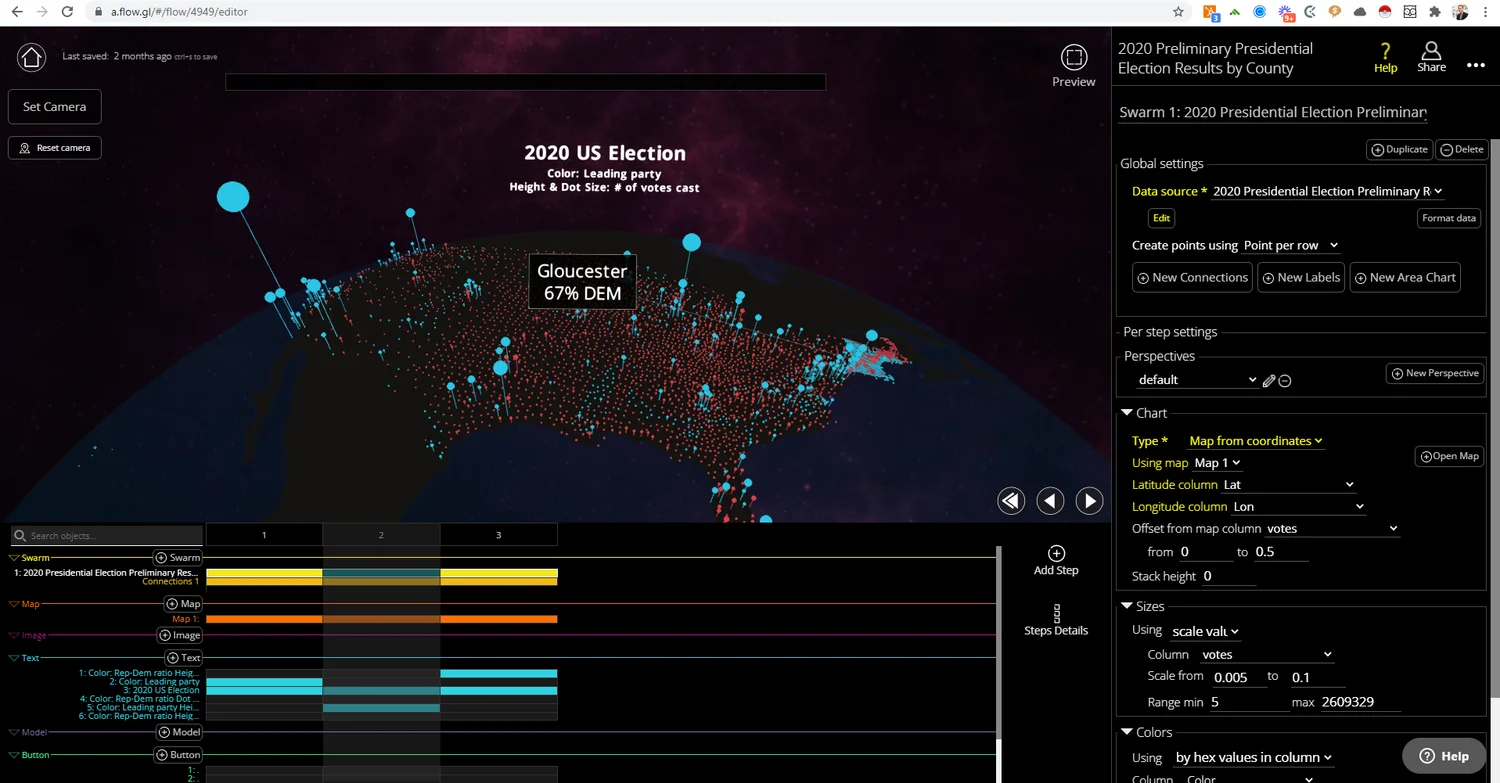The height and width of the screenshot is (783, 1500).
Task: Open the map with Open Map button
Action: (1449, 456)
